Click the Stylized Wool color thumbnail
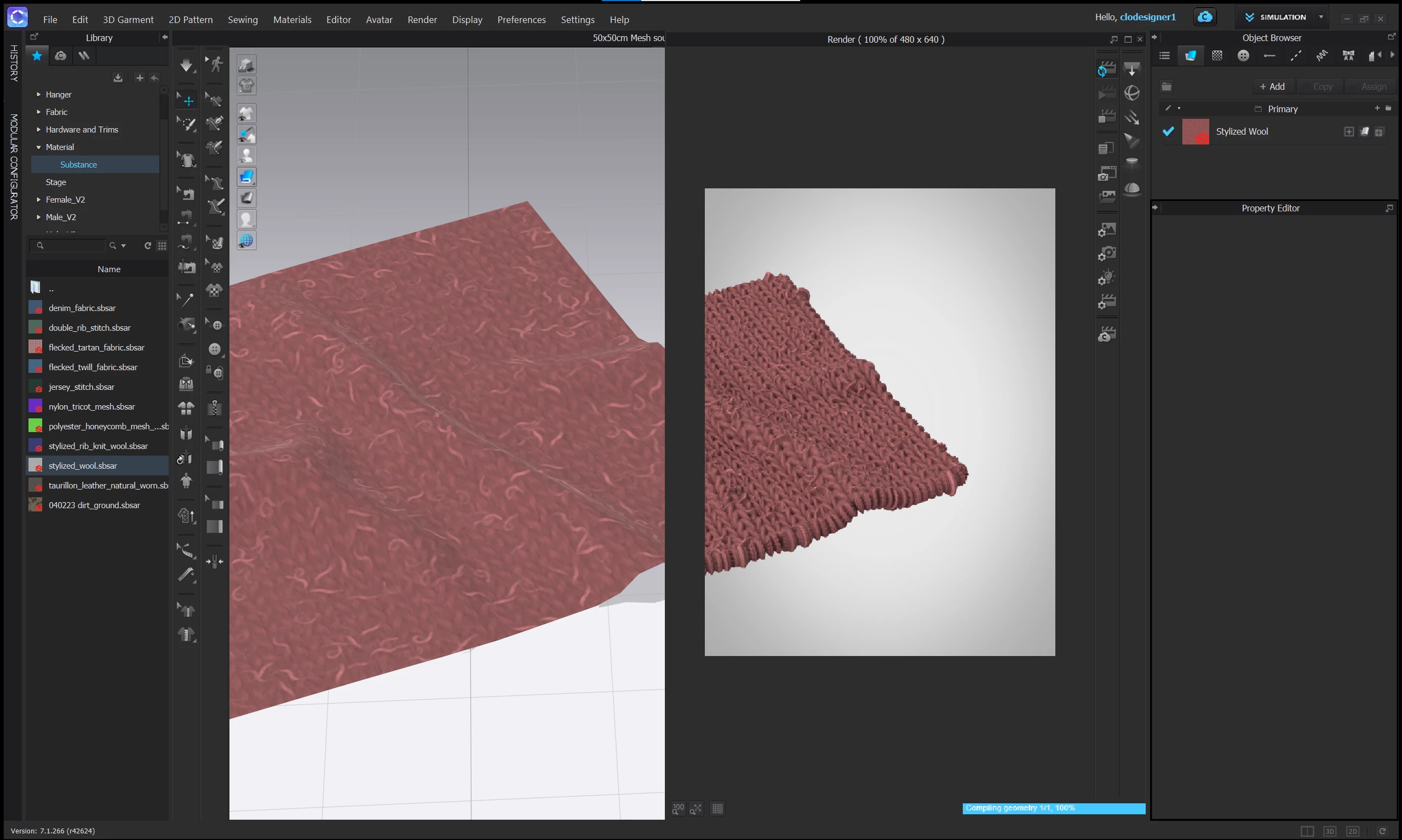1402x840 pixels. 1196,131
